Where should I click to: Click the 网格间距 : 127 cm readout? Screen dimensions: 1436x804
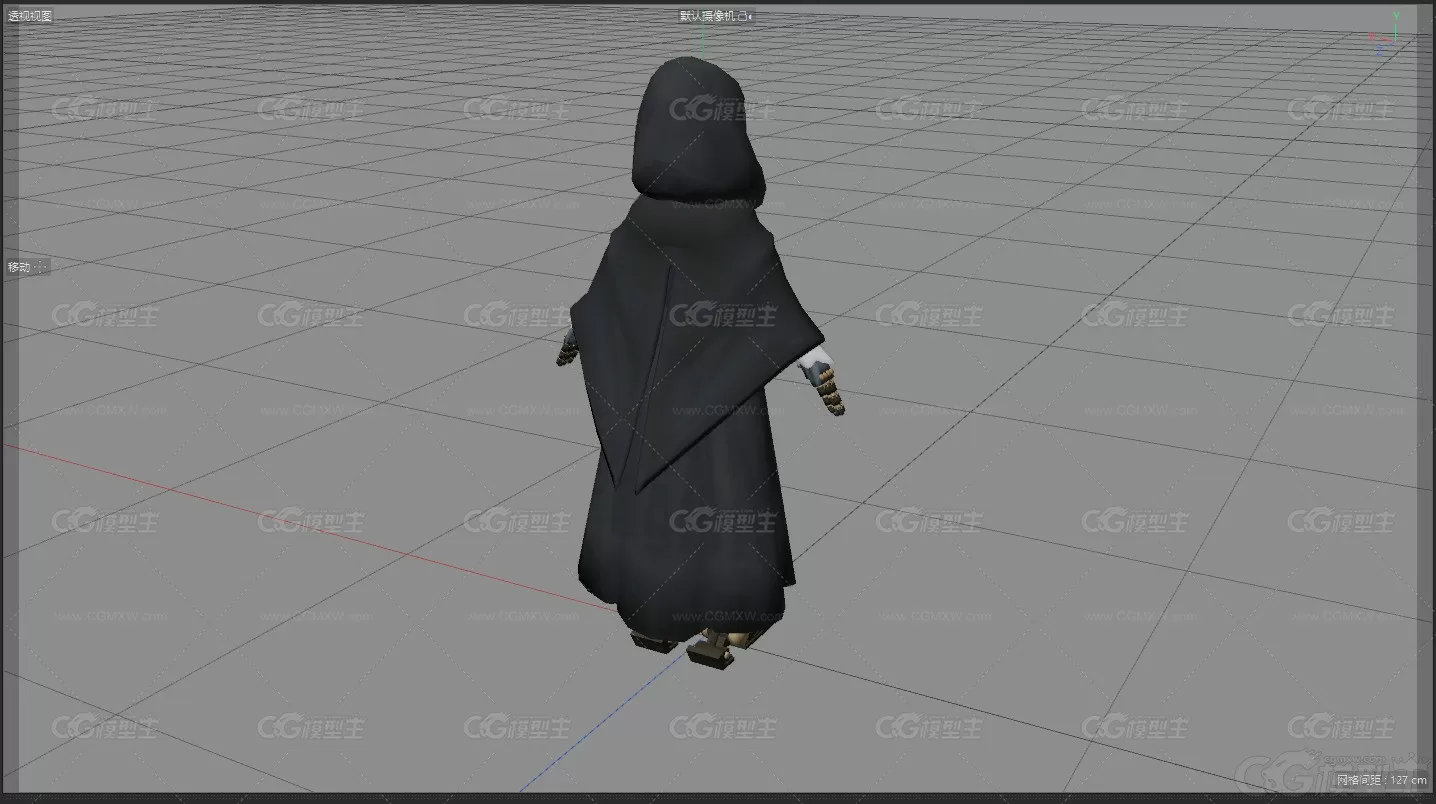click(x=1381, y=780)
